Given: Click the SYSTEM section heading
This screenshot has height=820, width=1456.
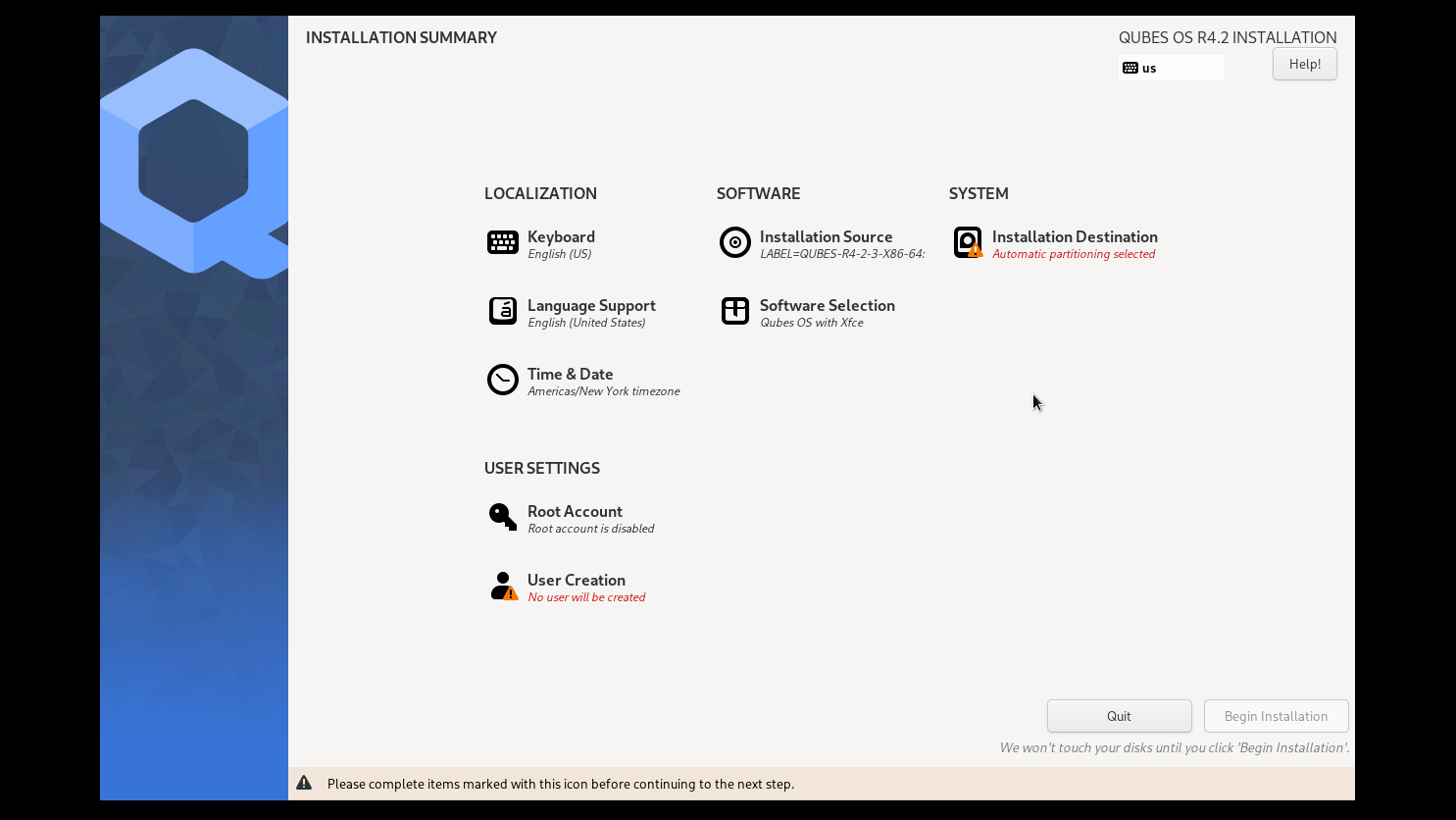Looking at the screenshot, I should tap(979, 193).
